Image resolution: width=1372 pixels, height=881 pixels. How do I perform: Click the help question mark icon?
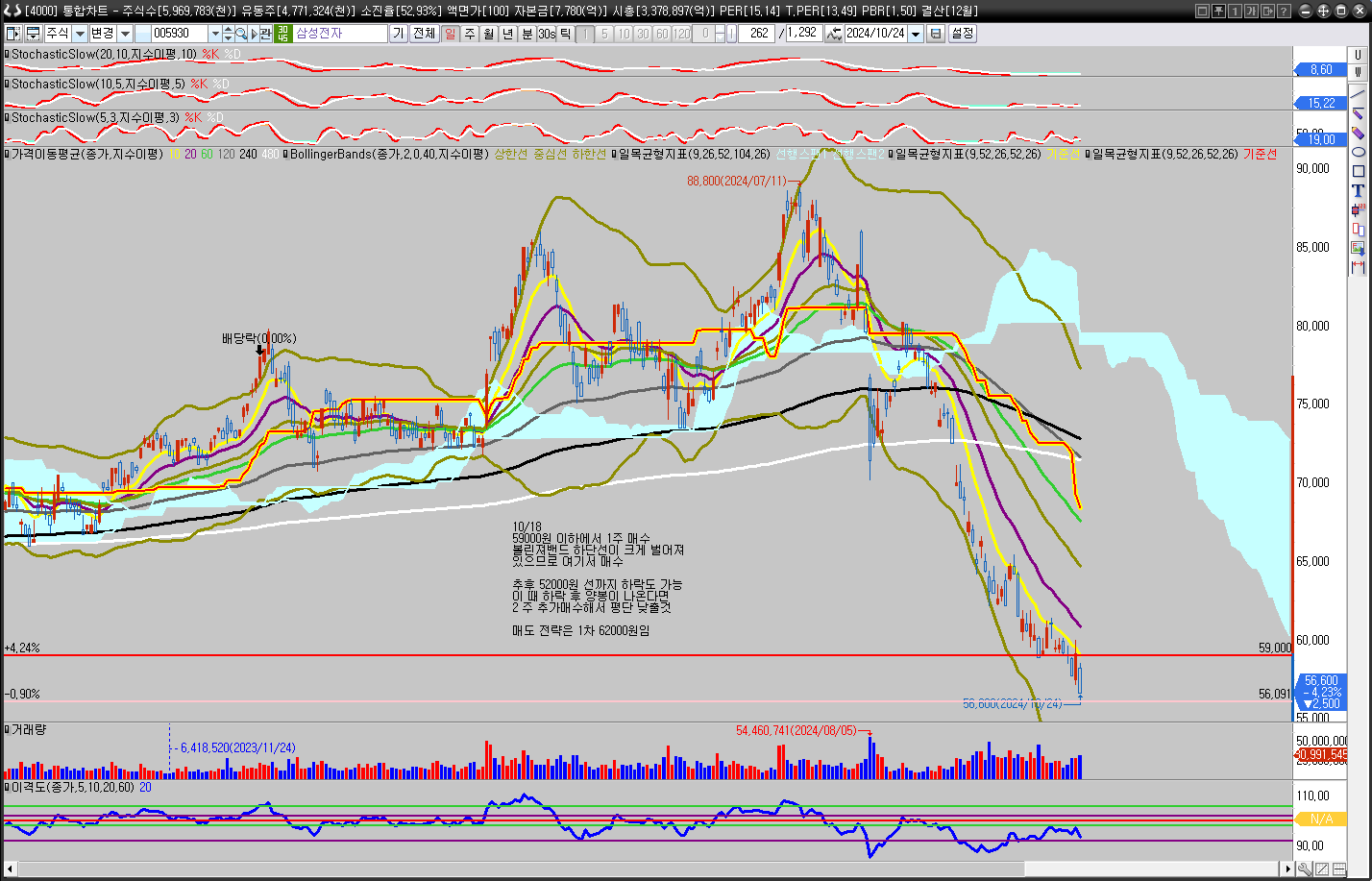pos(1283,11)
